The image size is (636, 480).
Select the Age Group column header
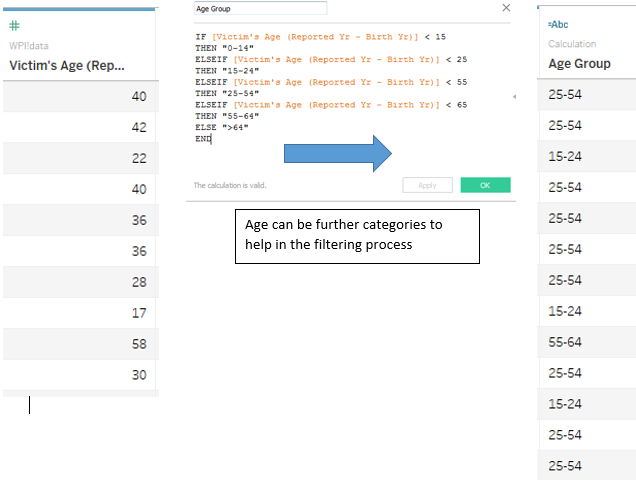coord(579,64)
